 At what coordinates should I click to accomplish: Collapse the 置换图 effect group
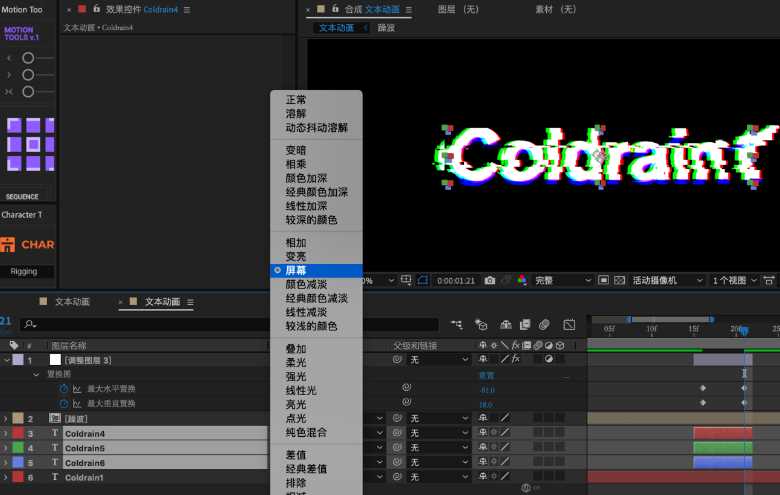pyautogui.click(x=36, y=374)
